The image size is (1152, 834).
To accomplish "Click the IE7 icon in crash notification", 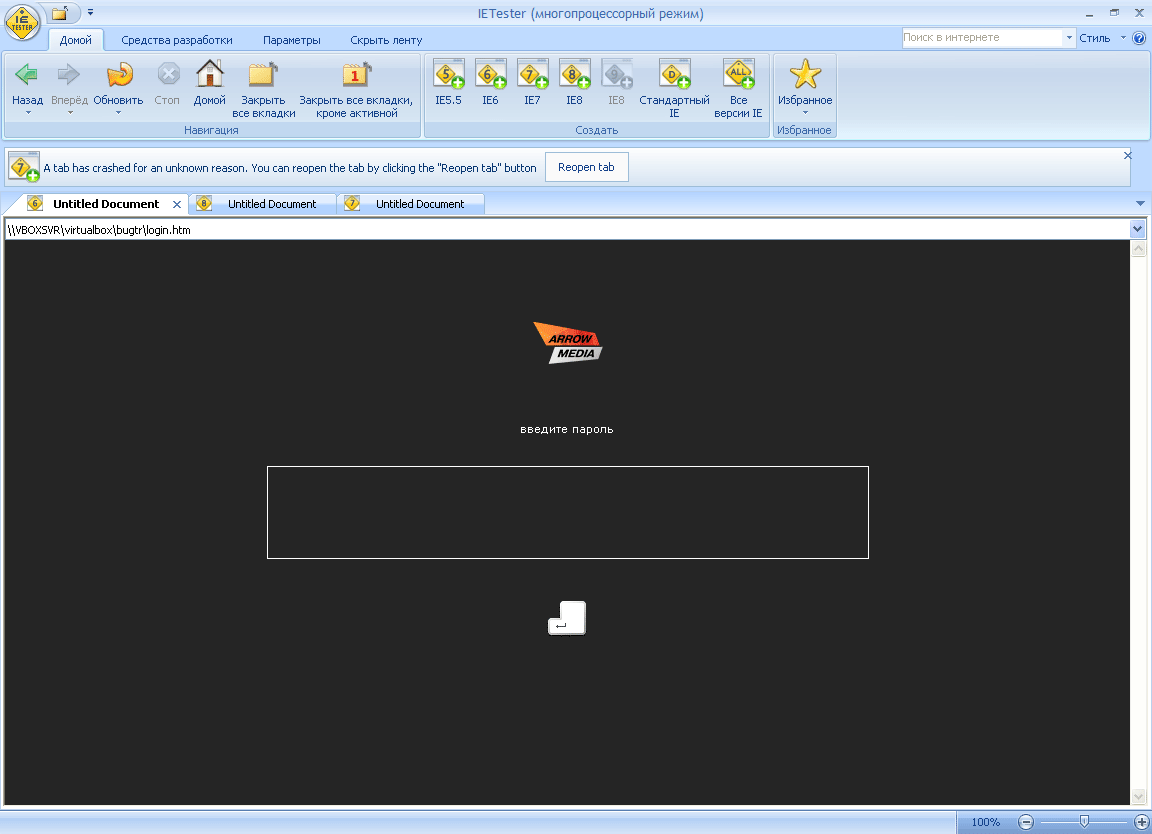I will 24,167.
